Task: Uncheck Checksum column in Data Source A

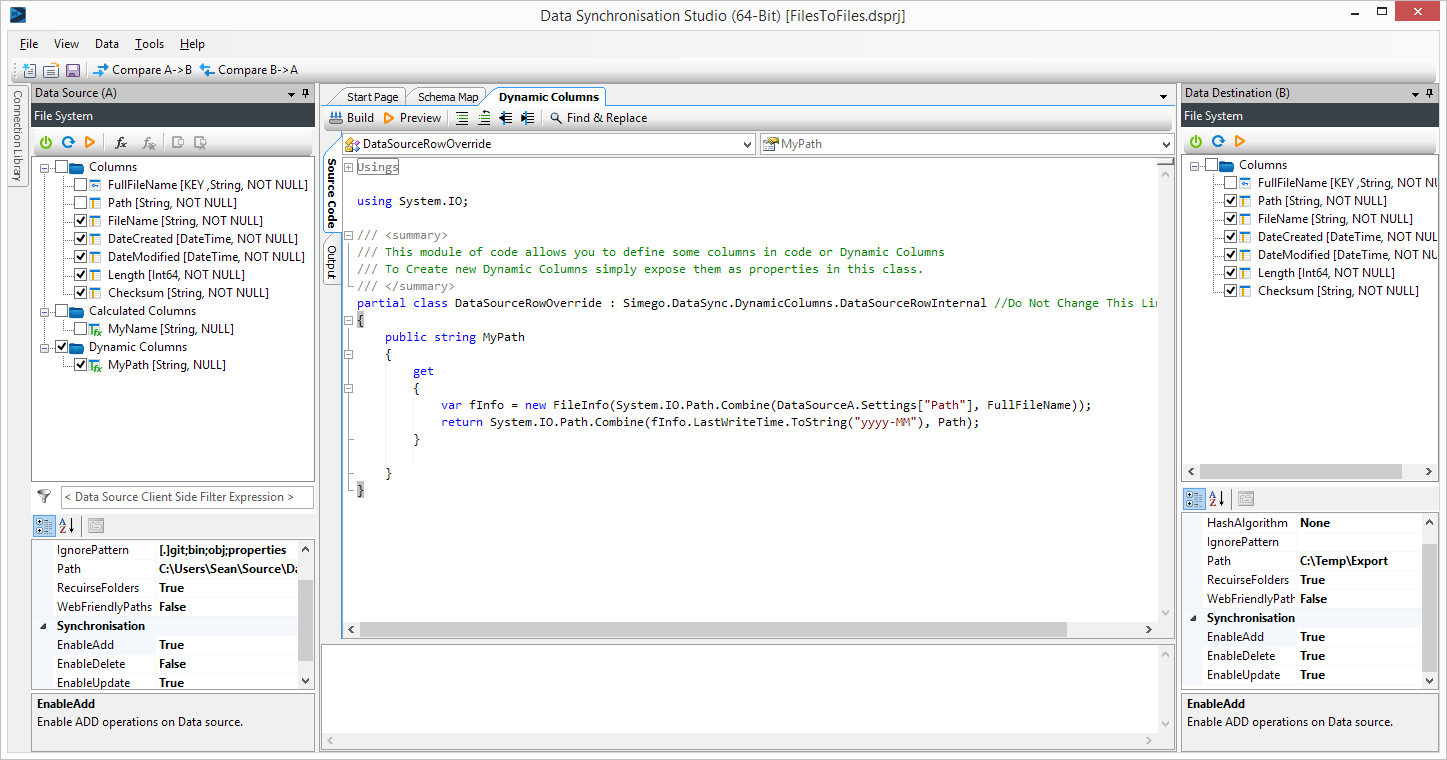Action: tap(81, 293)
